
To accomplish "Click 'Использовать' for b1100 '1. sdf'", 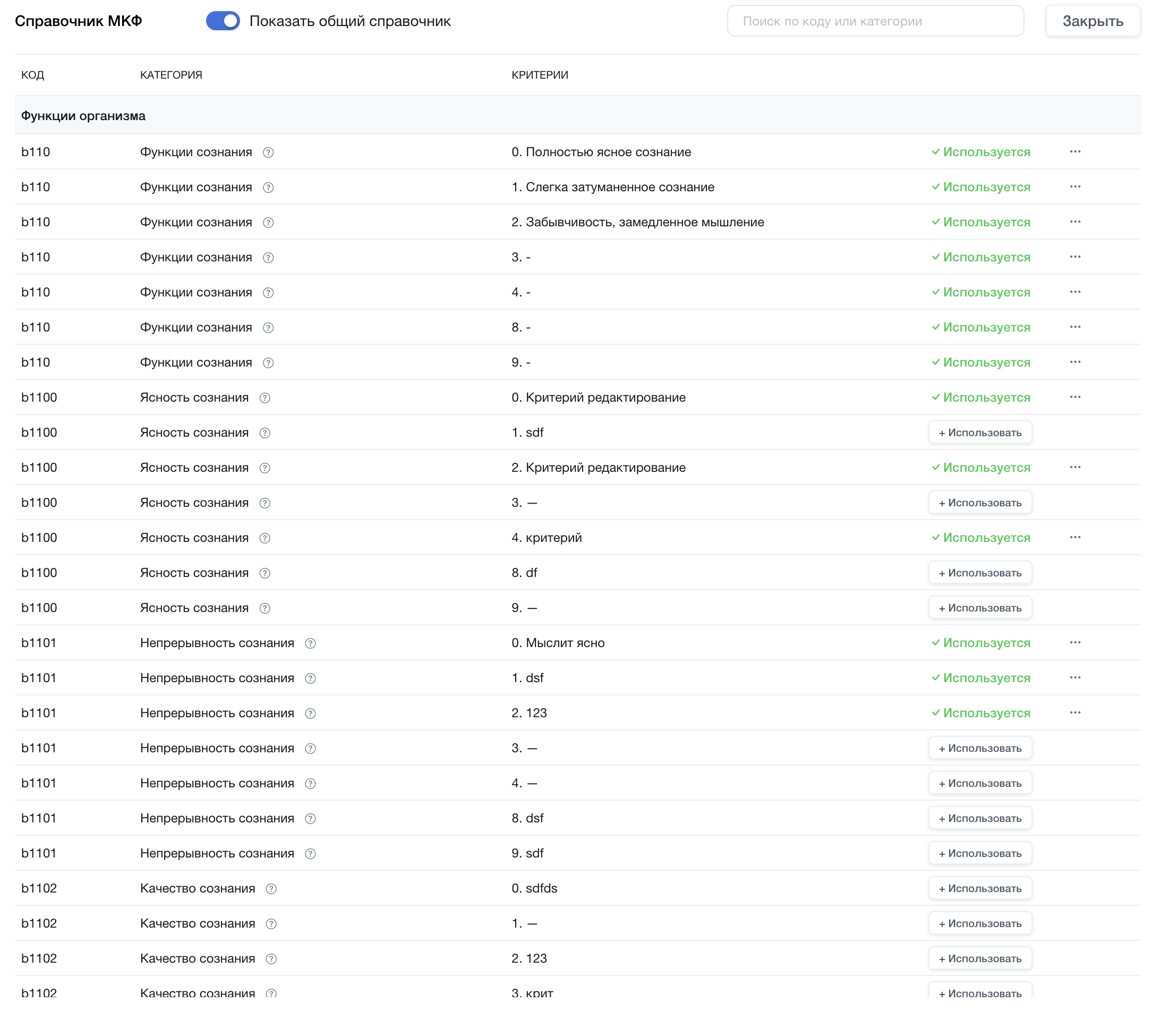I will tap(979, 432).
